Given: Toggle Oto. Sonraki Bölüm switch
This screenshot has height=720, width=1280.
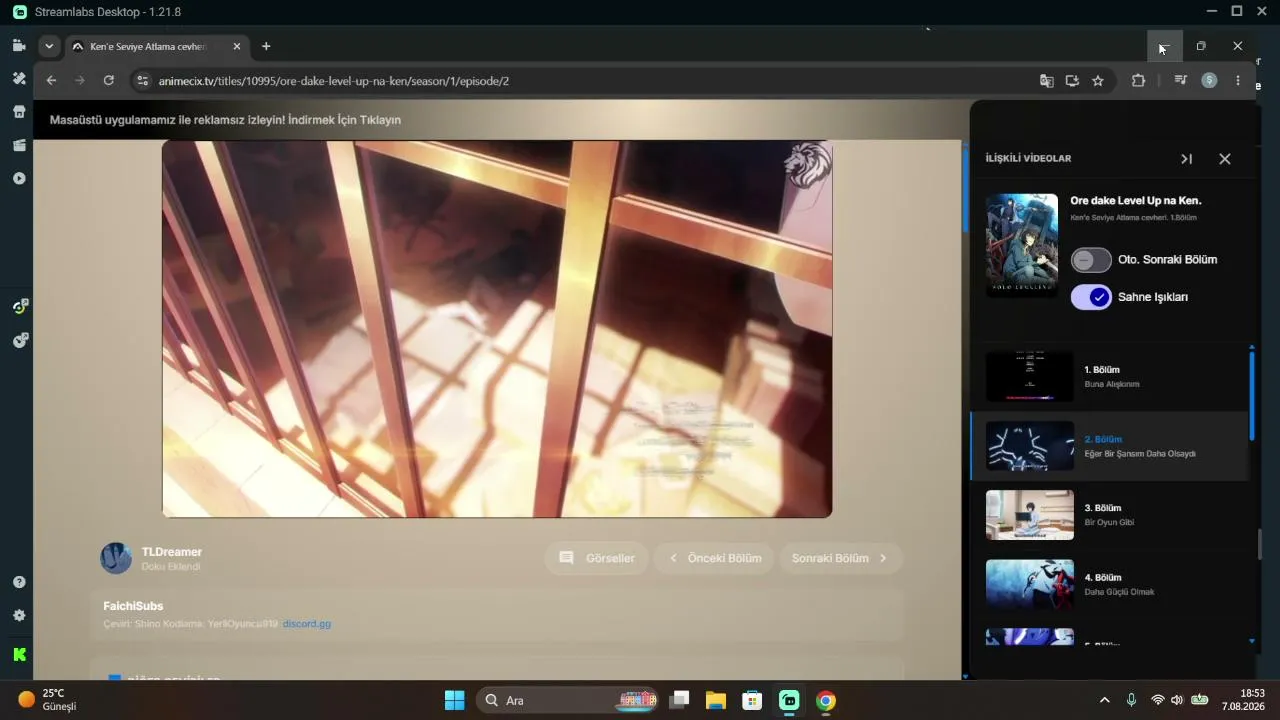Looking at the screenshot, I should pos(1091,260).
